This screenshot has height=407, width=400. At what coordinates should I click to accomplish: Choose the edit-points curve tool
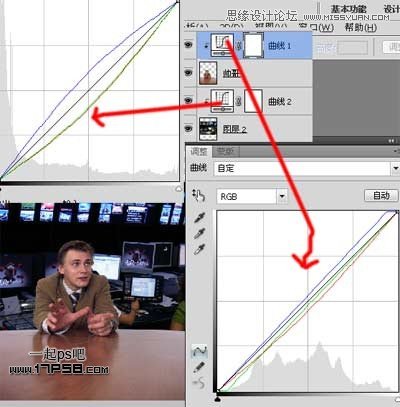(199, 351)
